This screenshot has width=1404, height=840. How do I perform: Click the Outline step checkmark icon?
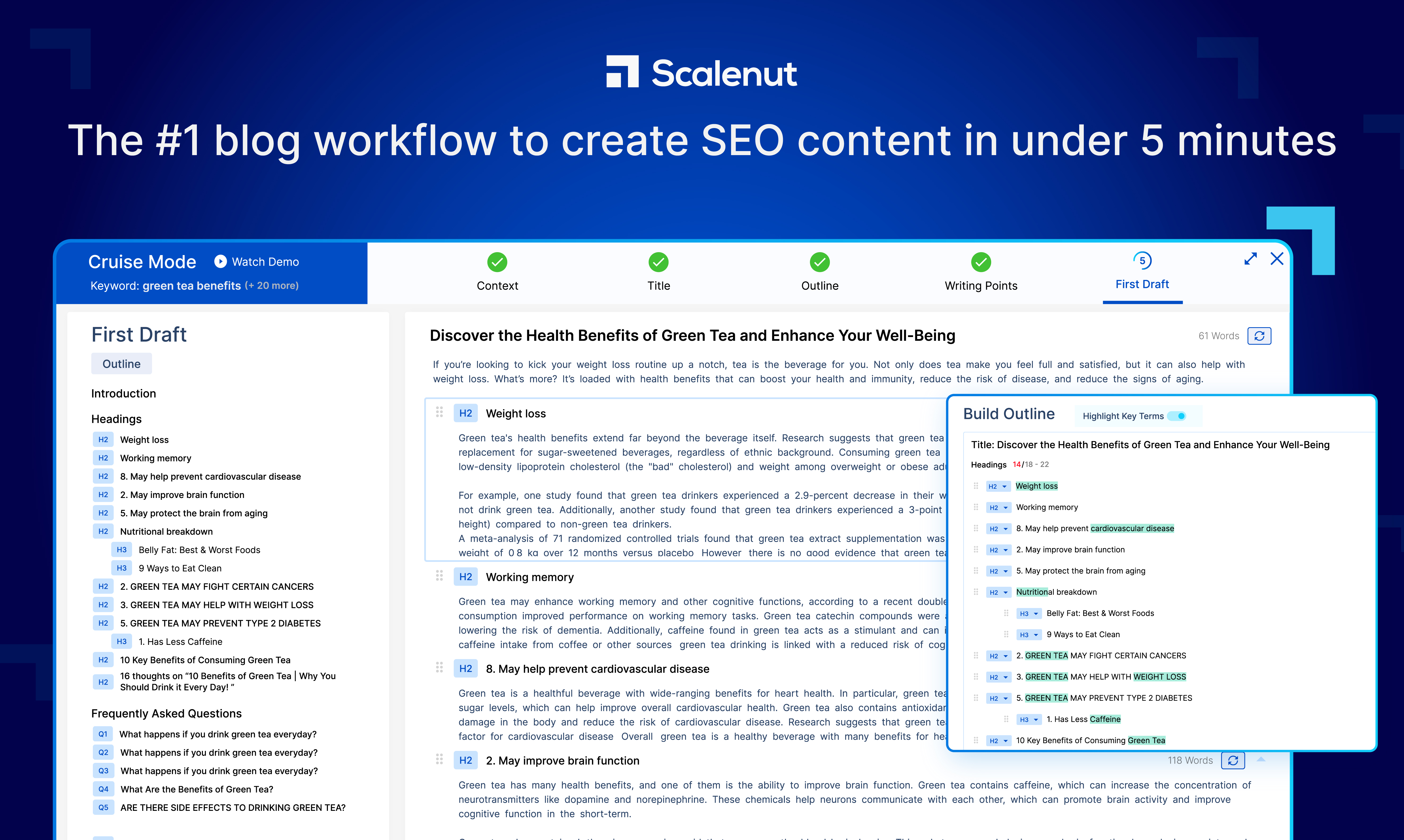[x=820, y=262]
